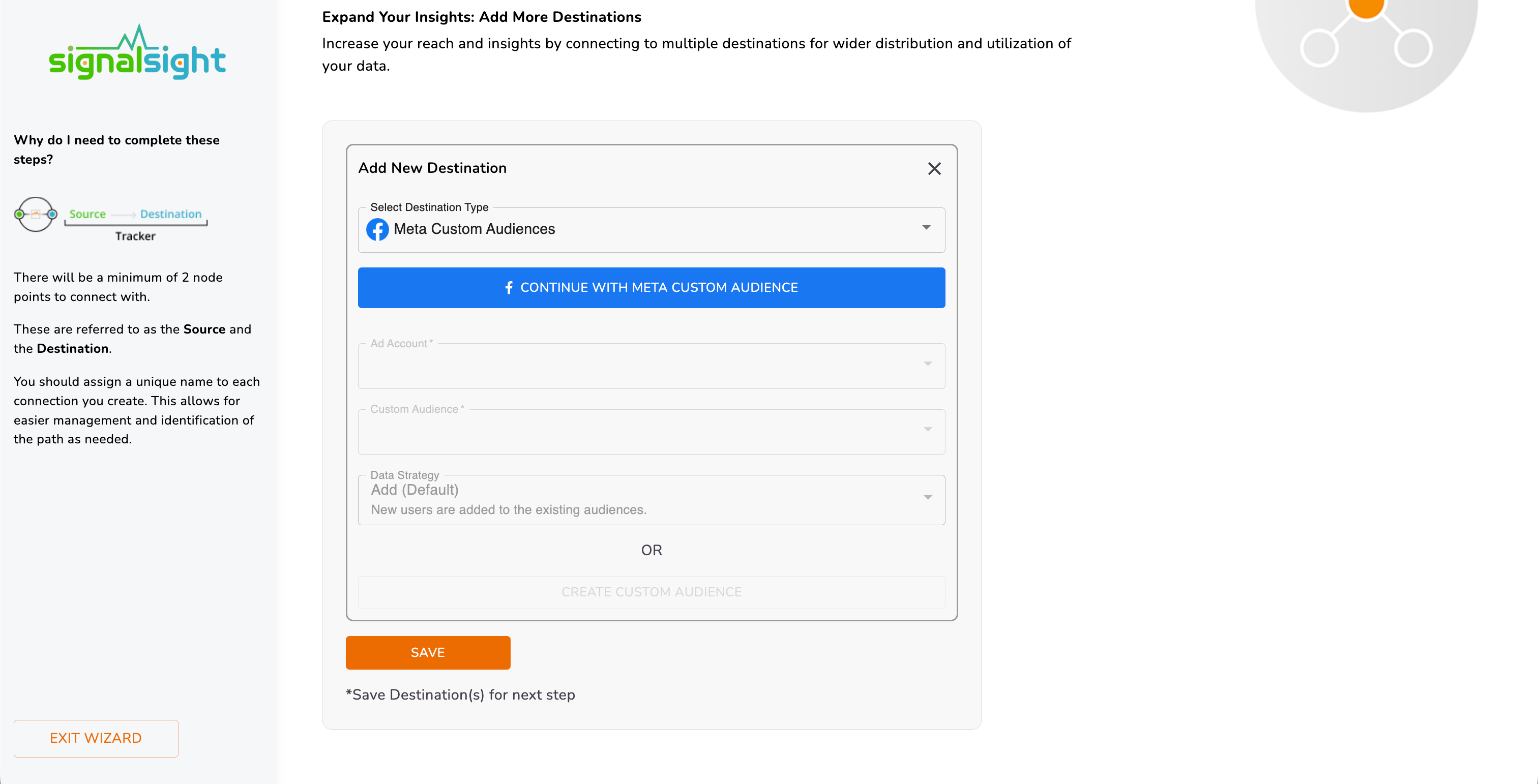Open the Data Strategy dropdown arrow
Screen dimensions: 1538x784
pyautogui.click(x=928, y=497)
